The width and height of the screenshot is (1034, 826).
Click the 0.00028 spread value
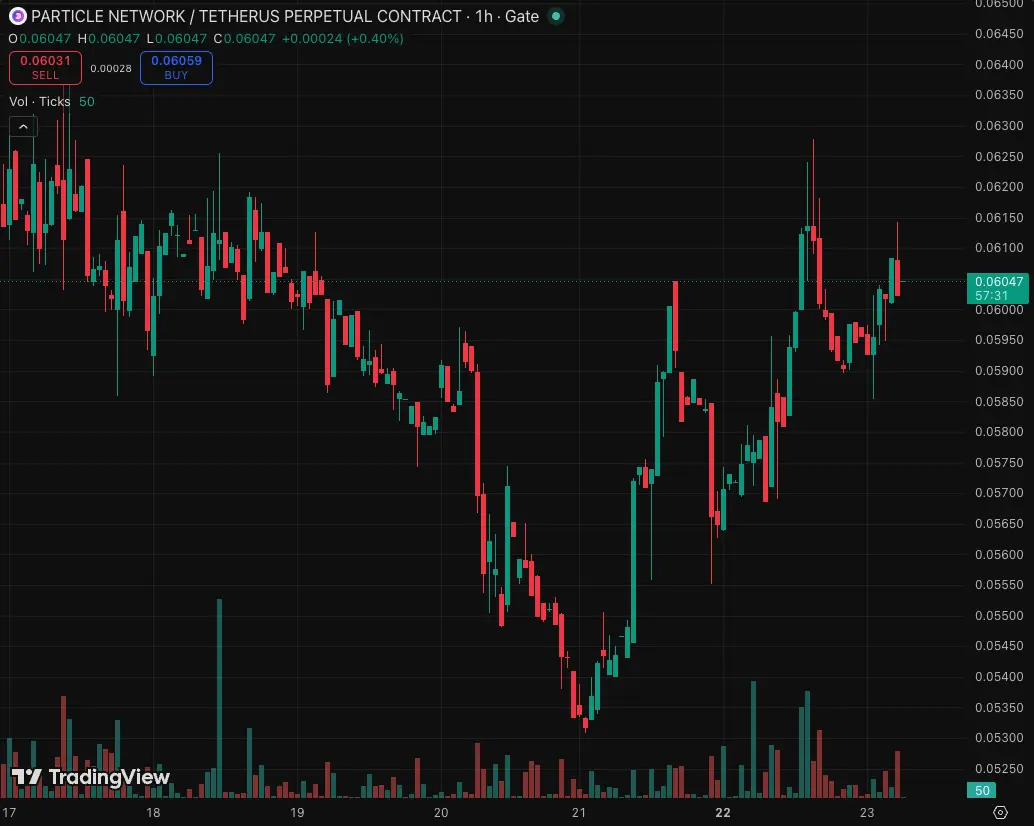(x=111, y=69)
